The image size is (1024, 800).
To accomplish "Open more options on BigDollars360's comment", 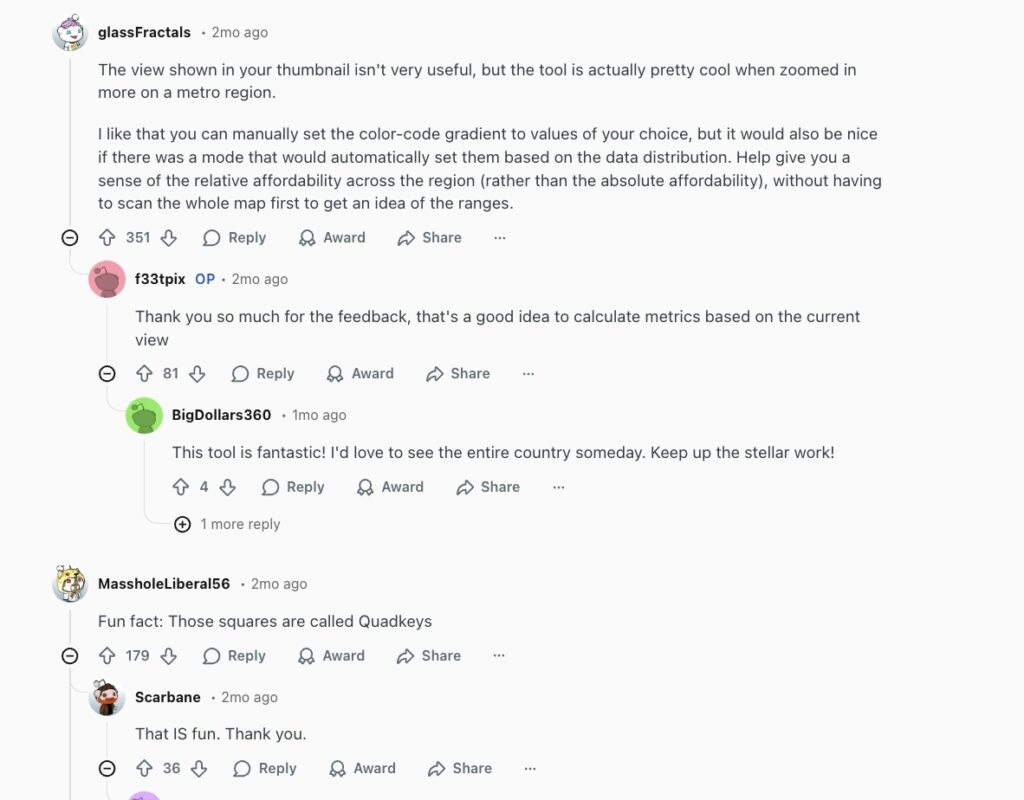I will click(x=558, y=487).
